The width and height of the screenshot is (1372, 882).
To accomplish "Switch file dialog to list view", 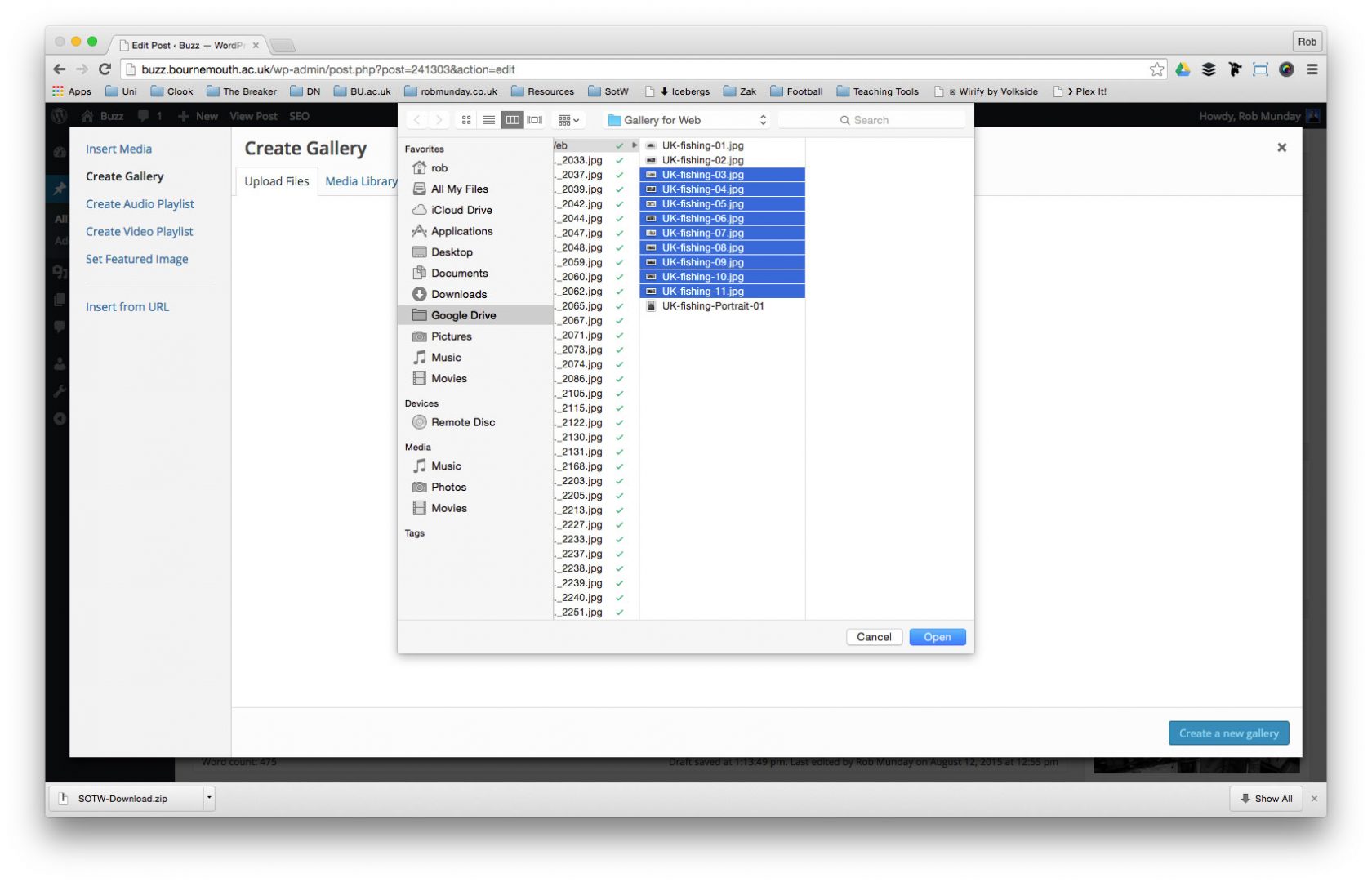I will [x=489, y=120].
